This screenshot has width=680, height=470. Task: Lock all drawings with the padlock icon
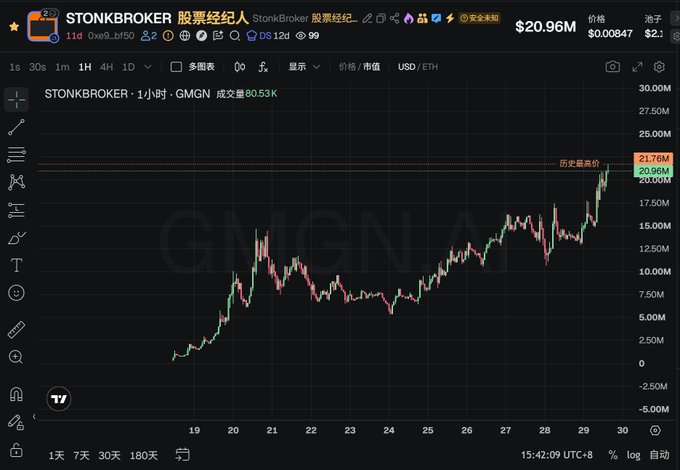click(16, 450)
